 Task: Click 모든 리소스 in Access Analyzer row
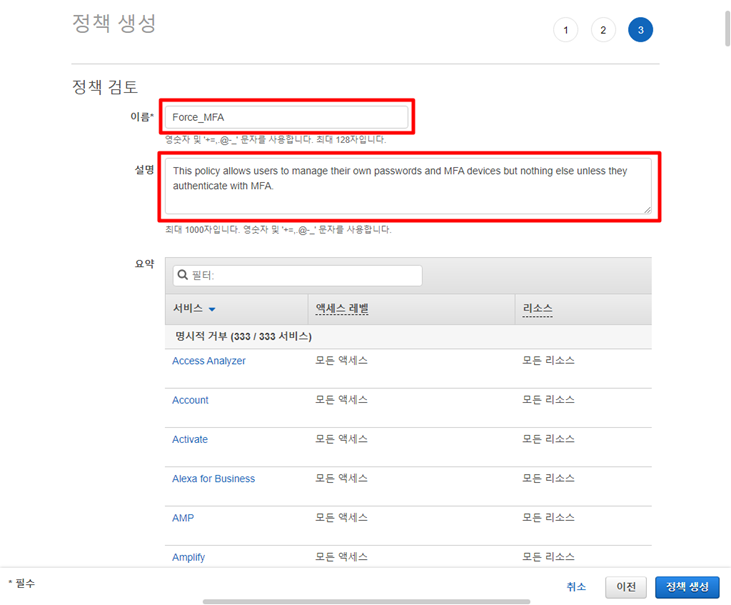pyautogui.click(x=548, y=360)
